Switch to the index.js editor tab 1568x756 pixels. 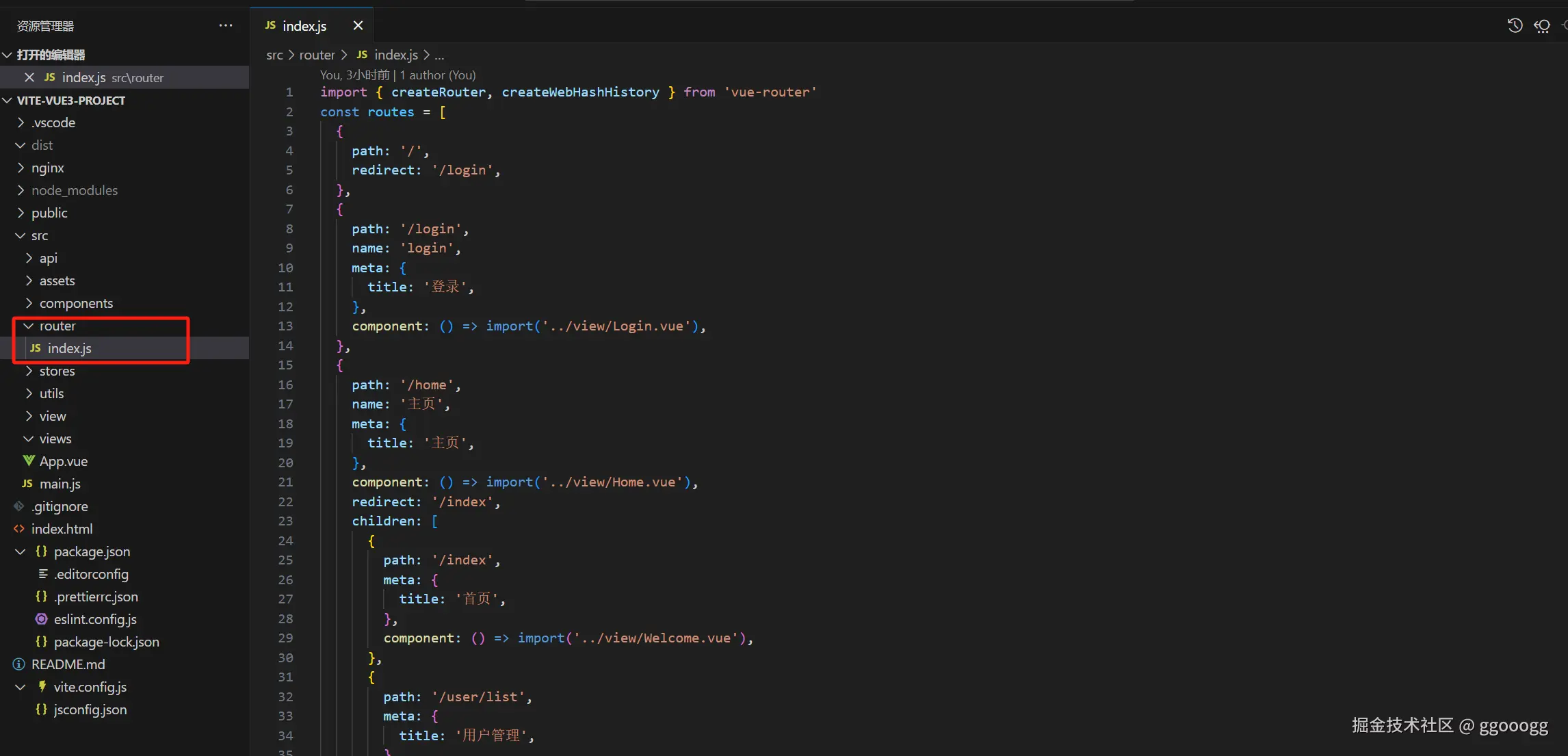point(304,26)
